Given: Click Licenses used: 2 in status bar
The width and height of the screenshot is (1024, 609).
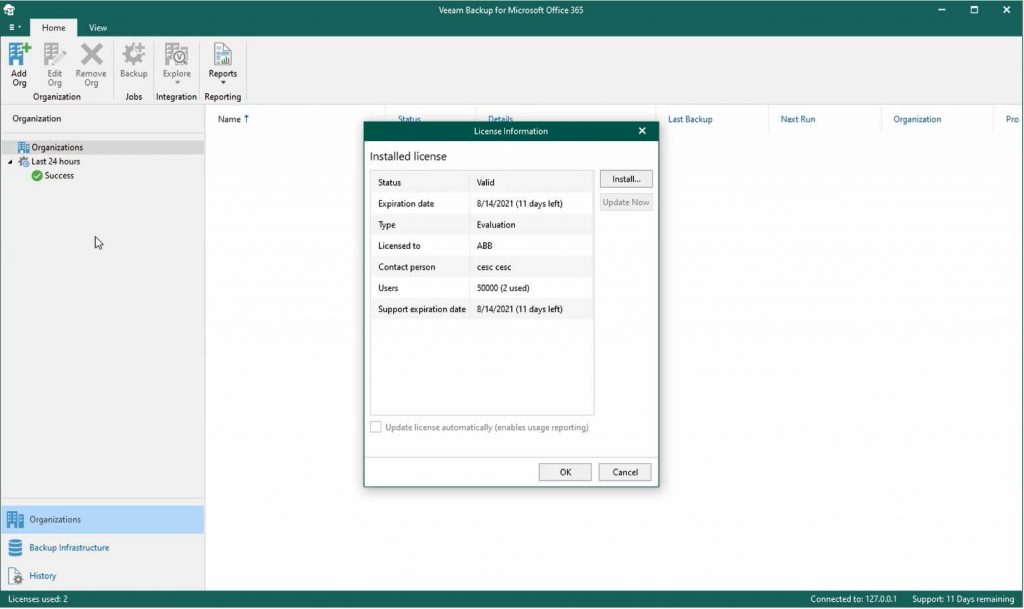Looking at the screenshot, I should point(38,599).
